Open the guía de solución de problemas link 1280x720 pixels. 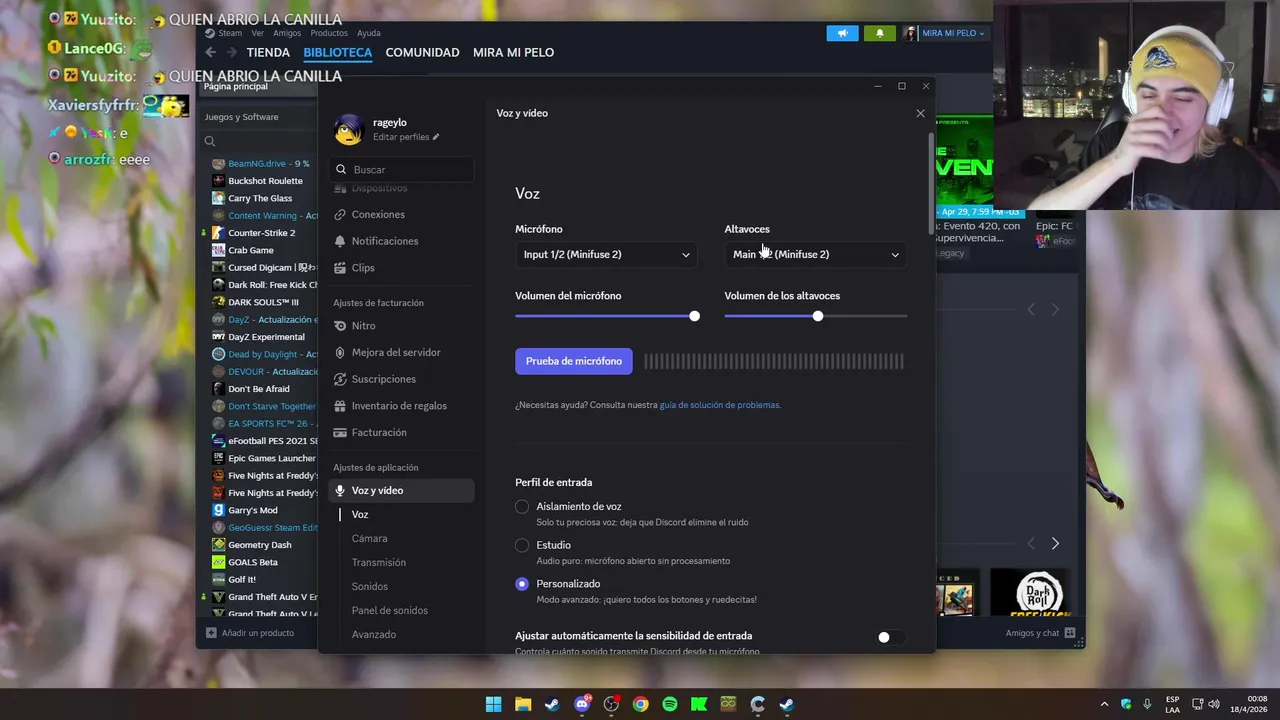(x=719, y=405)
